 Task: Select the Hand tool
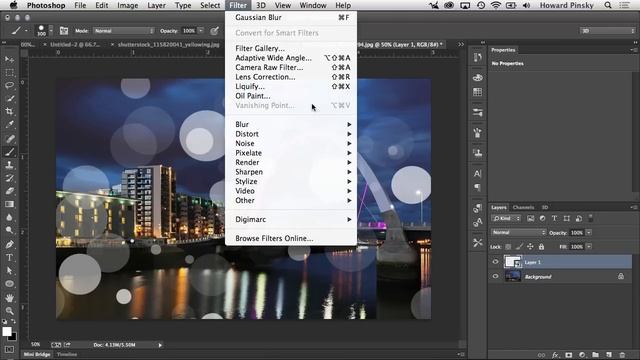coord(9,298)
